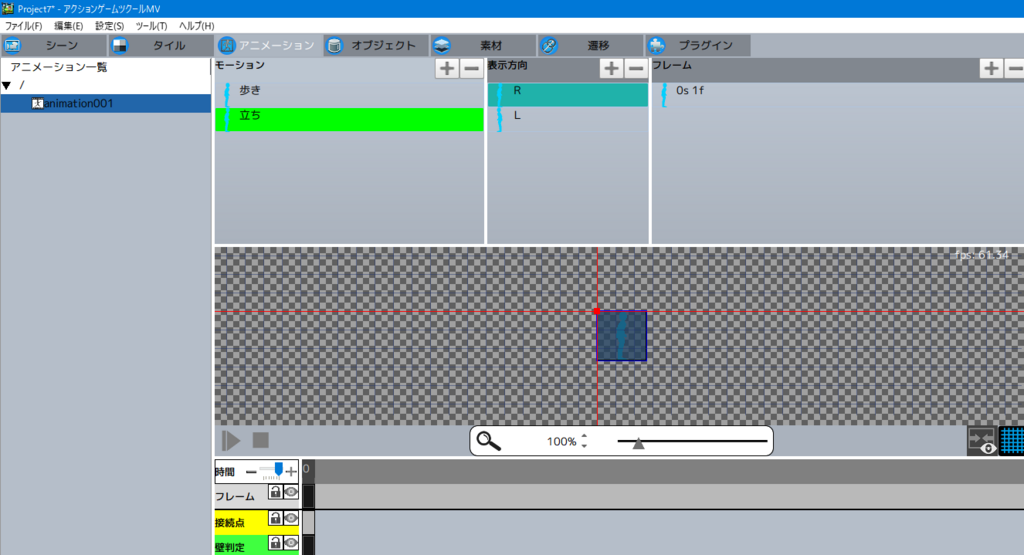Click minus to shrink timeline 時間 scale

point(251,471)
